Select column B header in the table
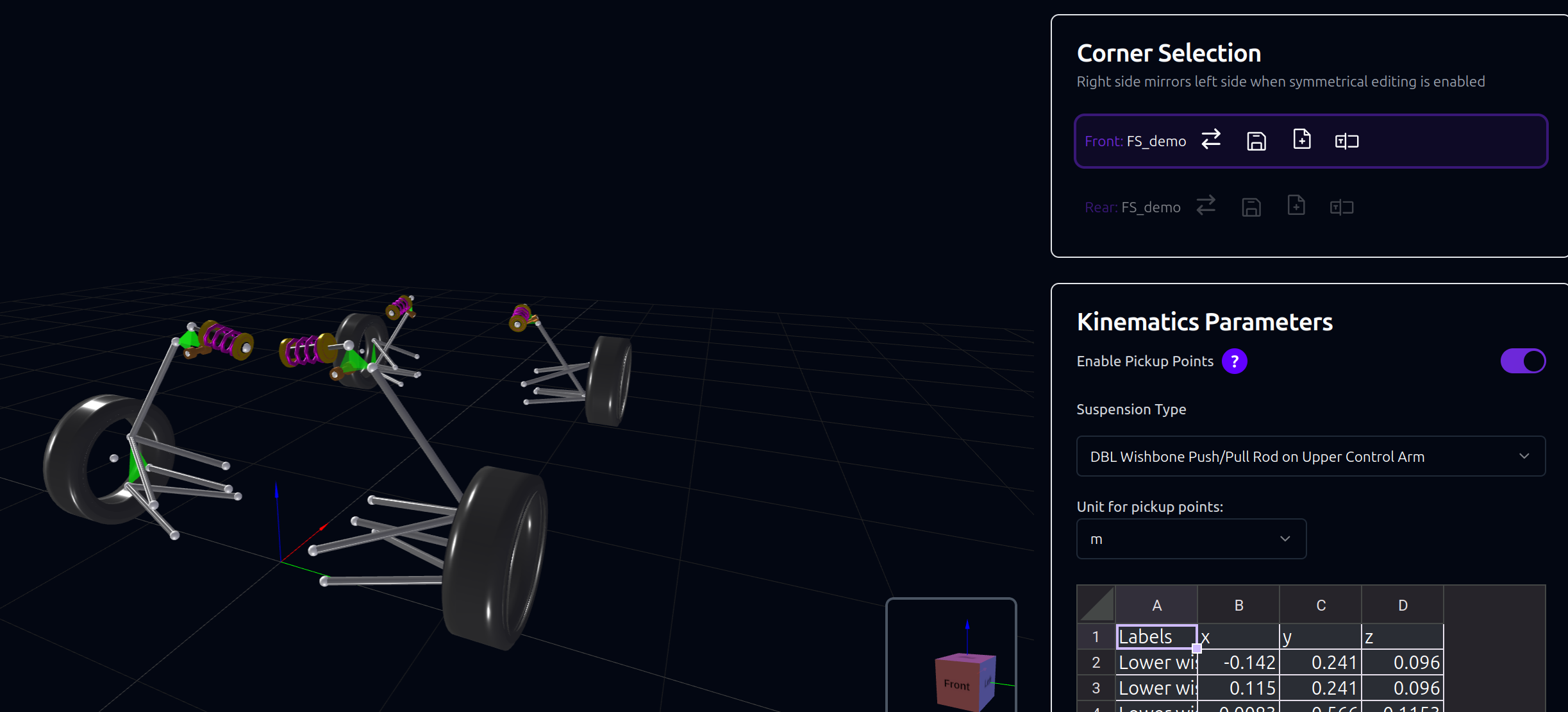The image size is (1568, 712). tap(1238, 604)
